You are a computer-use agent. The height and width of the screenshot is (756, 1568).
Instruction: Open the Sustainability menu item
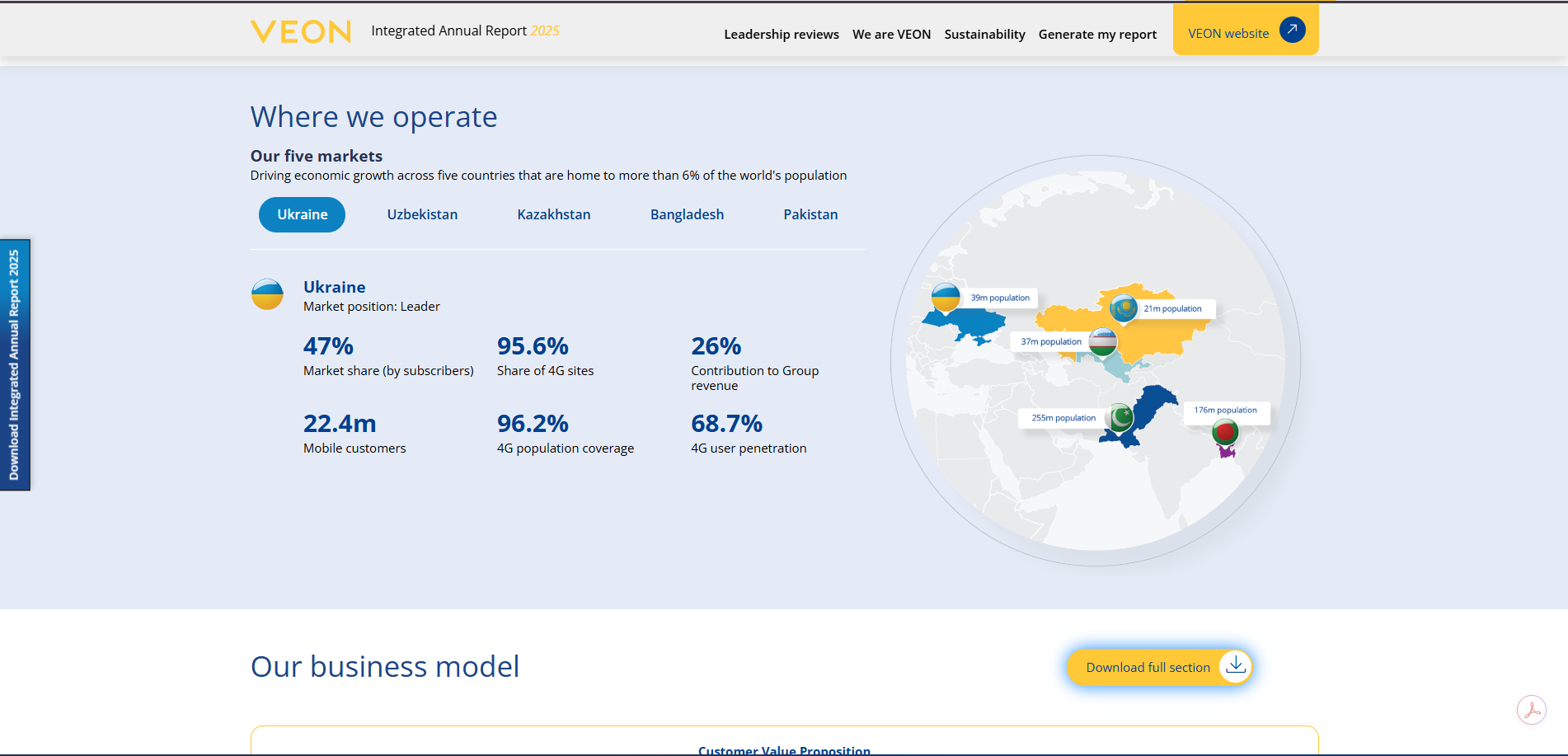coord(984,35)
